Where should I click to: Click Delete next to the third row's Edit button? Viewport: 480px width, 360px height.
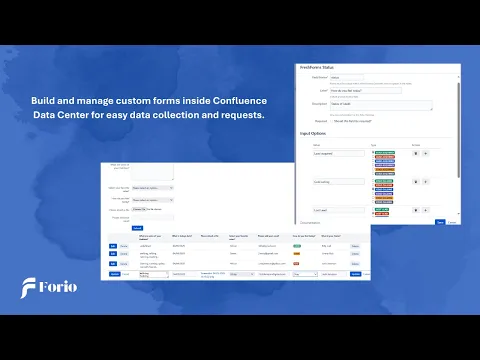[124, 264]
